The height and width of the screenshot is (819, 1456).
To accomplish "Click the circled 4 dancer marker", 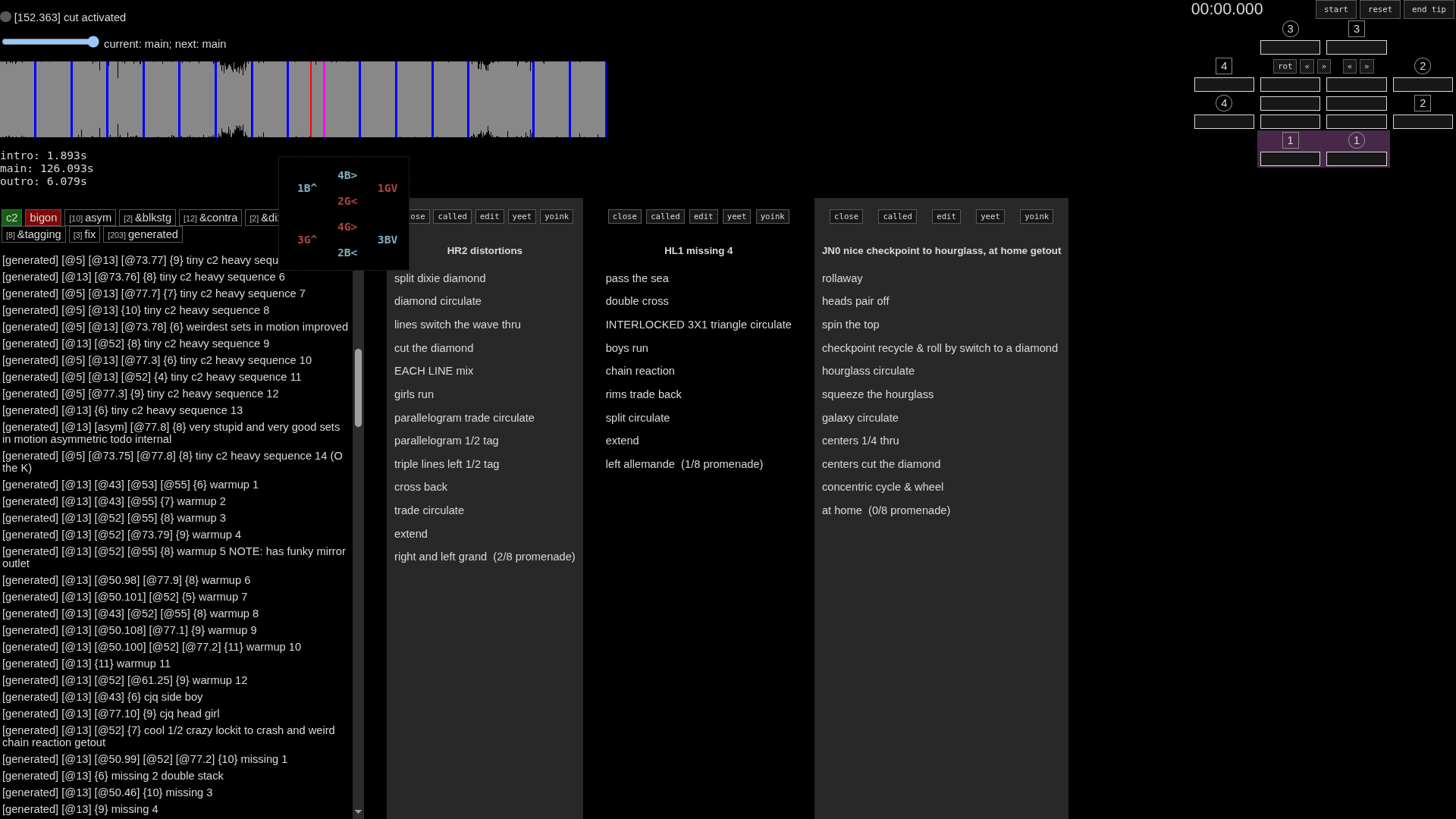I will 1223,103.
